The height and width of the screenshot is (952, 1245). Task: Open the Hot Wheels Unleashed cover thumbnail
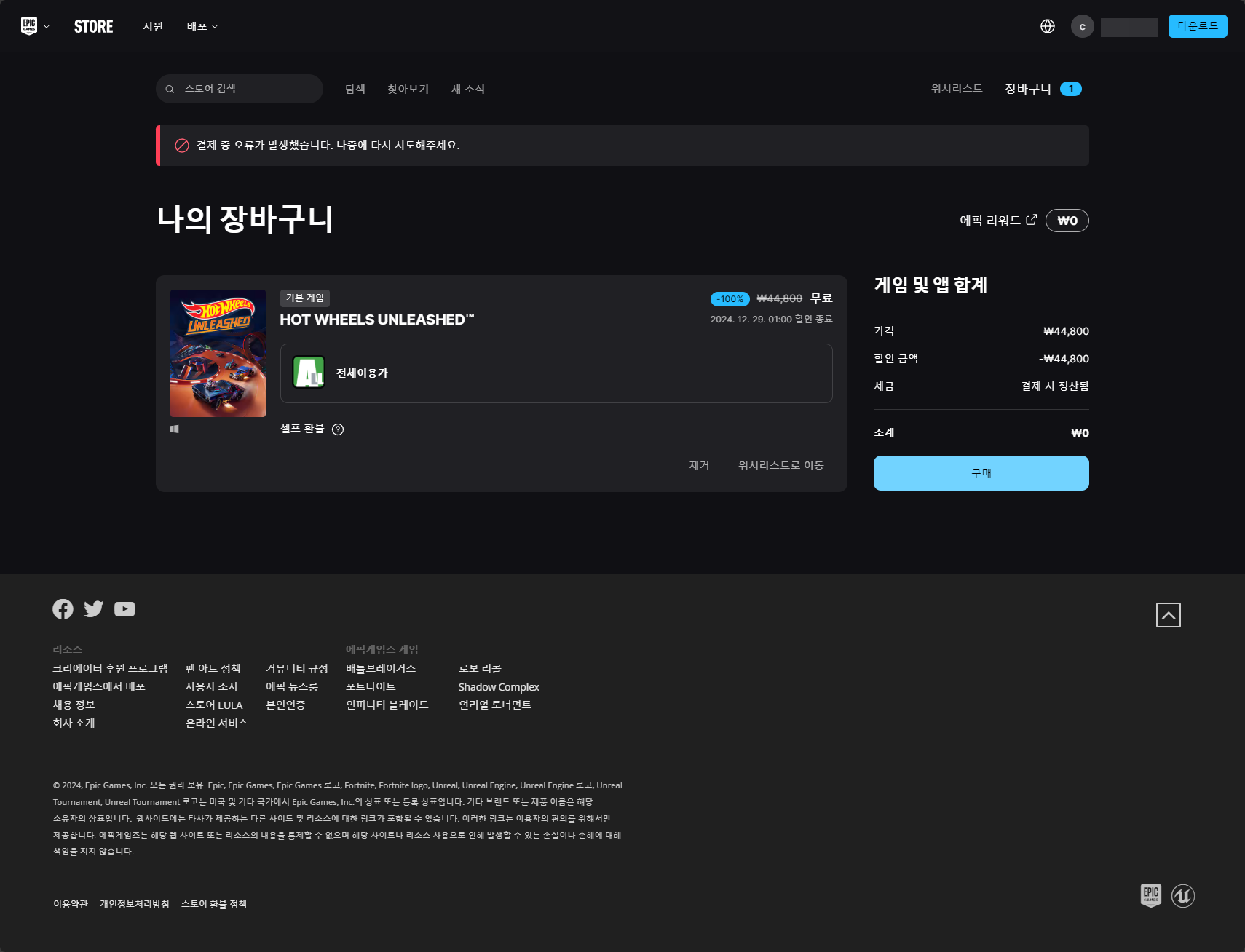(x=218, y=353)
